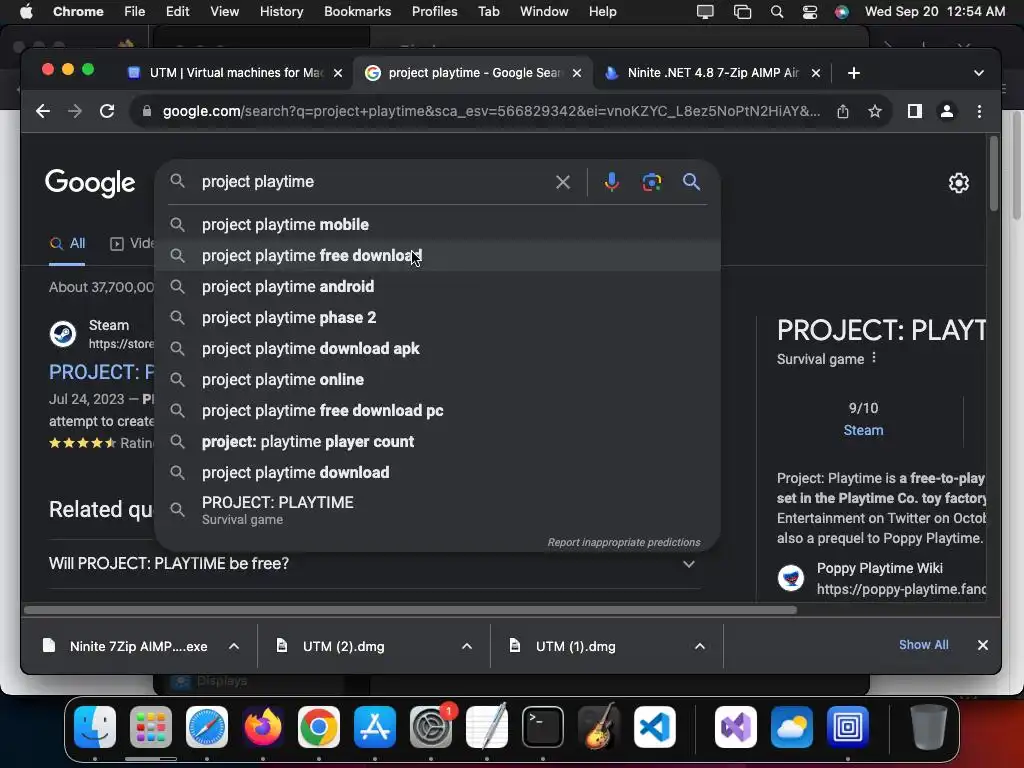Select suggestion 'project: playtime player count'

coord(438,441)
